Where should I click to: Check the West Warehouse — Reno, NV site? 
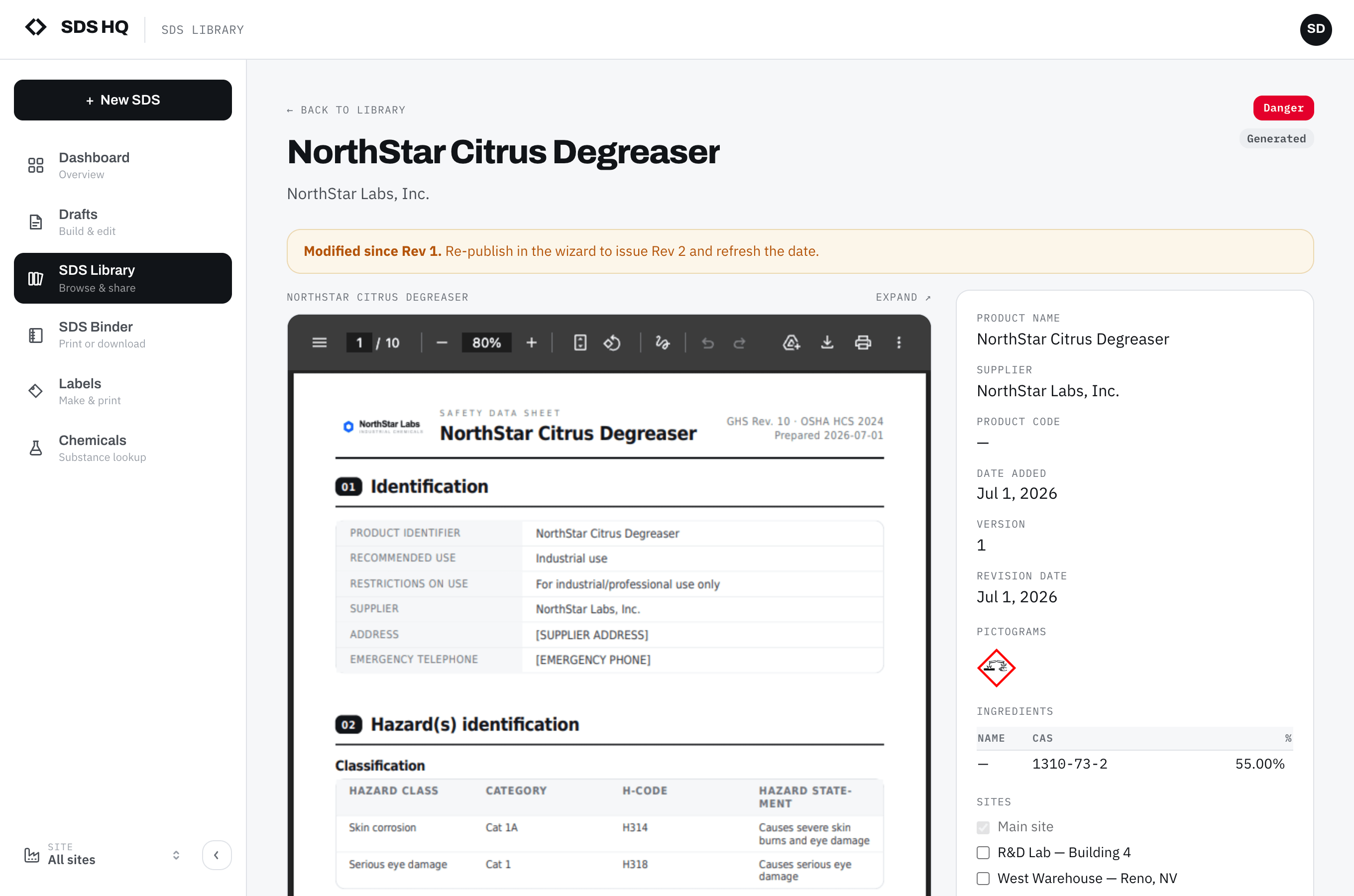[x=983, y=878]
